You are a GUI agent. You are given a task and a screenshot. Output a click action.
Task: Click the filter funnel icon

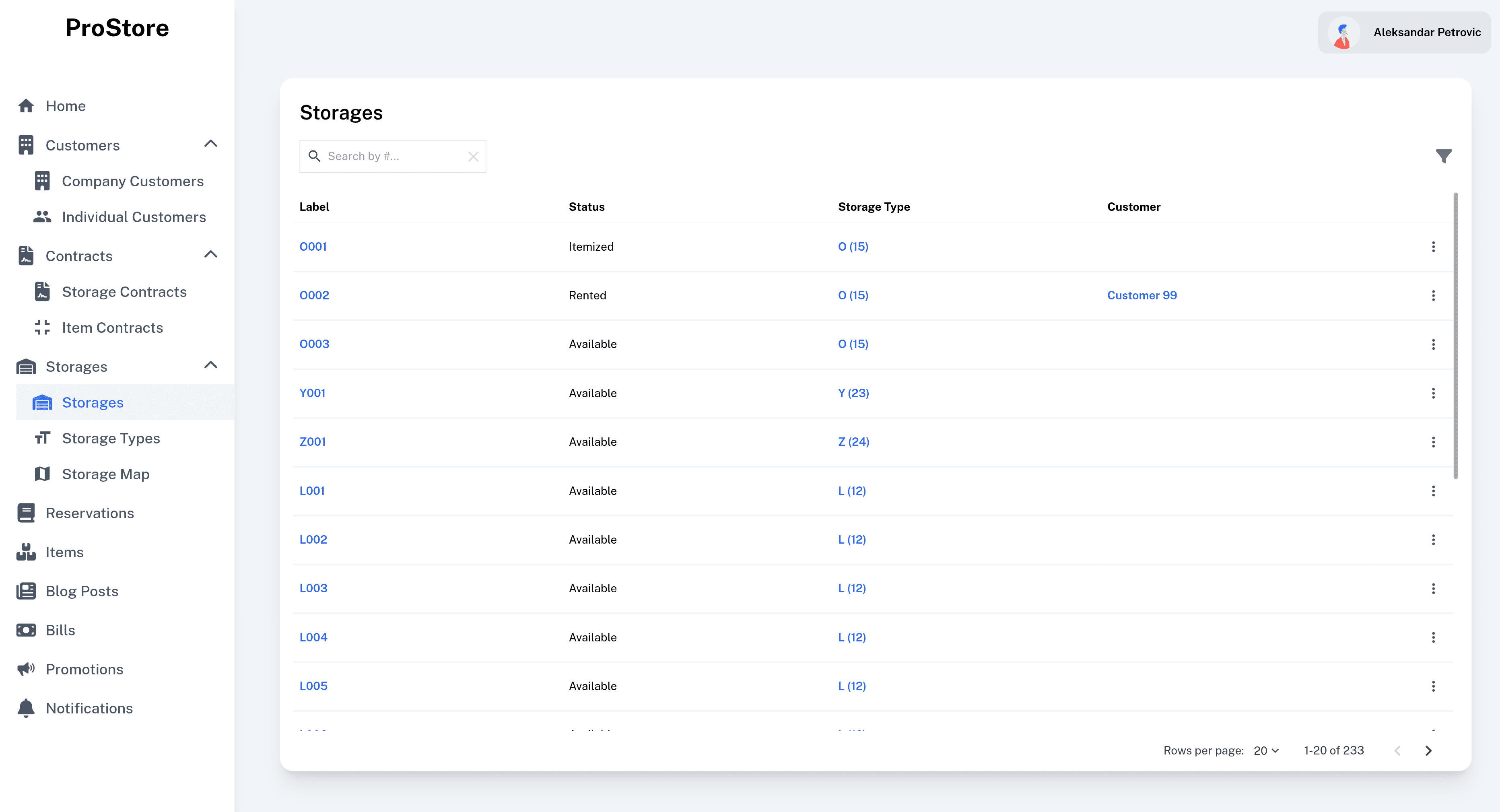point(1444,156)
